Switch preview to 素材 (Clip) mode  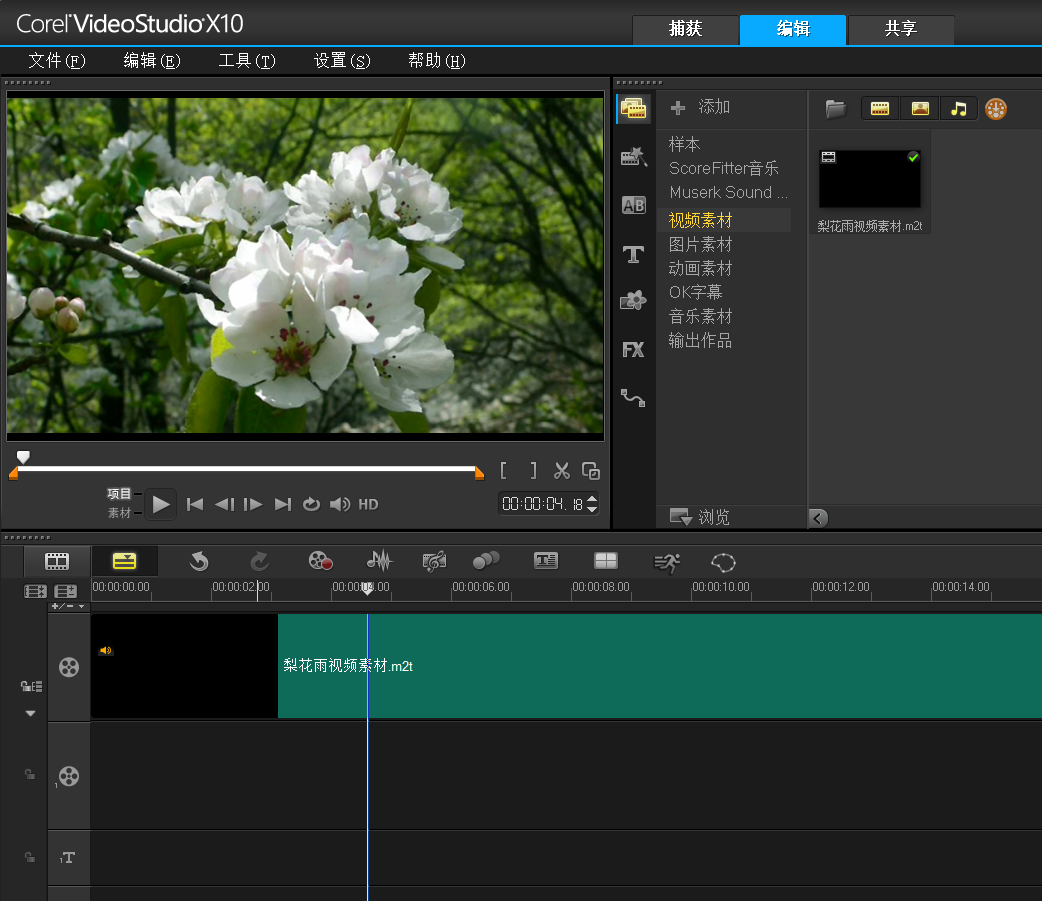pyautogui.click(x=120, y=513)
